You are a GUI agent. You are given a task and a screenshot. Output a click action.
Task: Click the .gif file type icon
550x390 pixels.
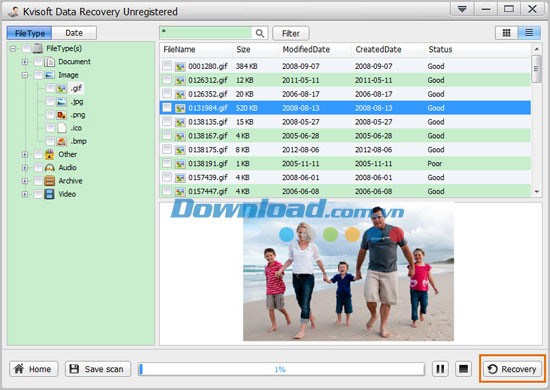[61, 88]
